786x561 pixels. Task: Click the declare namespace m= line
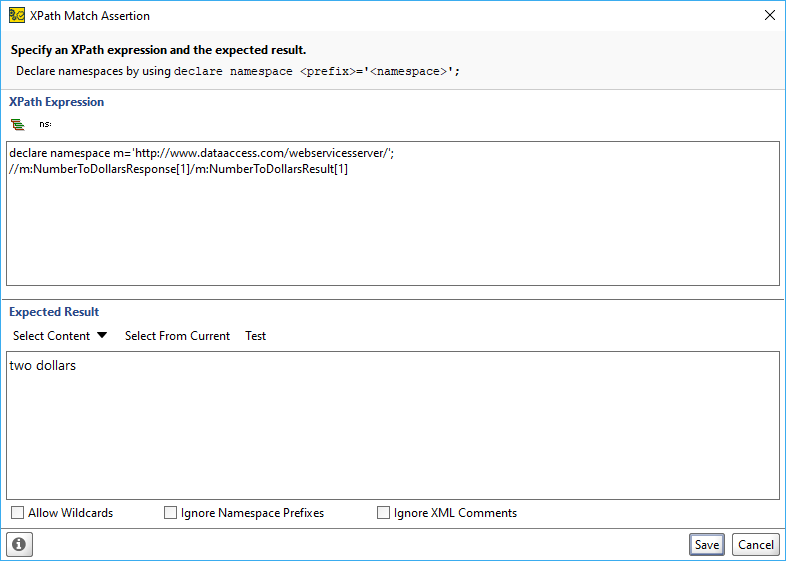pos(202,153)
